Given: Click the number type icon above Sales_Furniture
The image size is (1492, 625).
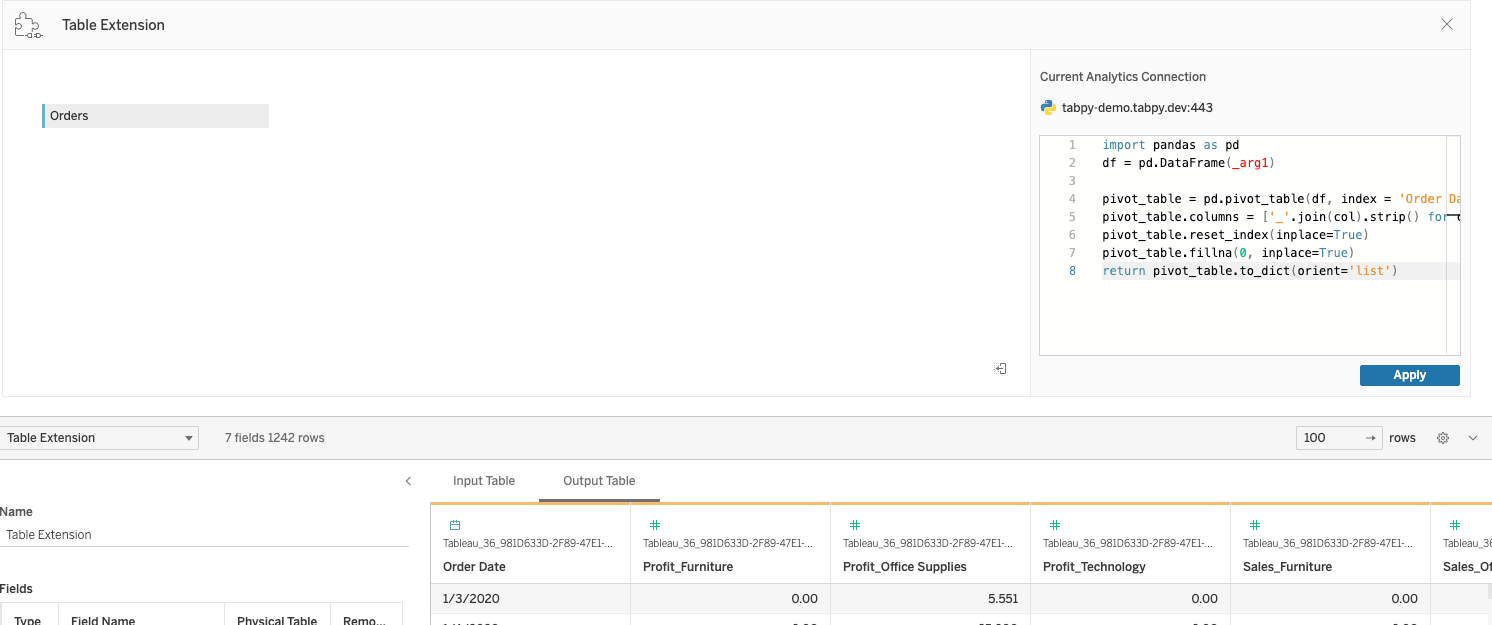Looking at the screenshot, I should tap(1255, 525).
